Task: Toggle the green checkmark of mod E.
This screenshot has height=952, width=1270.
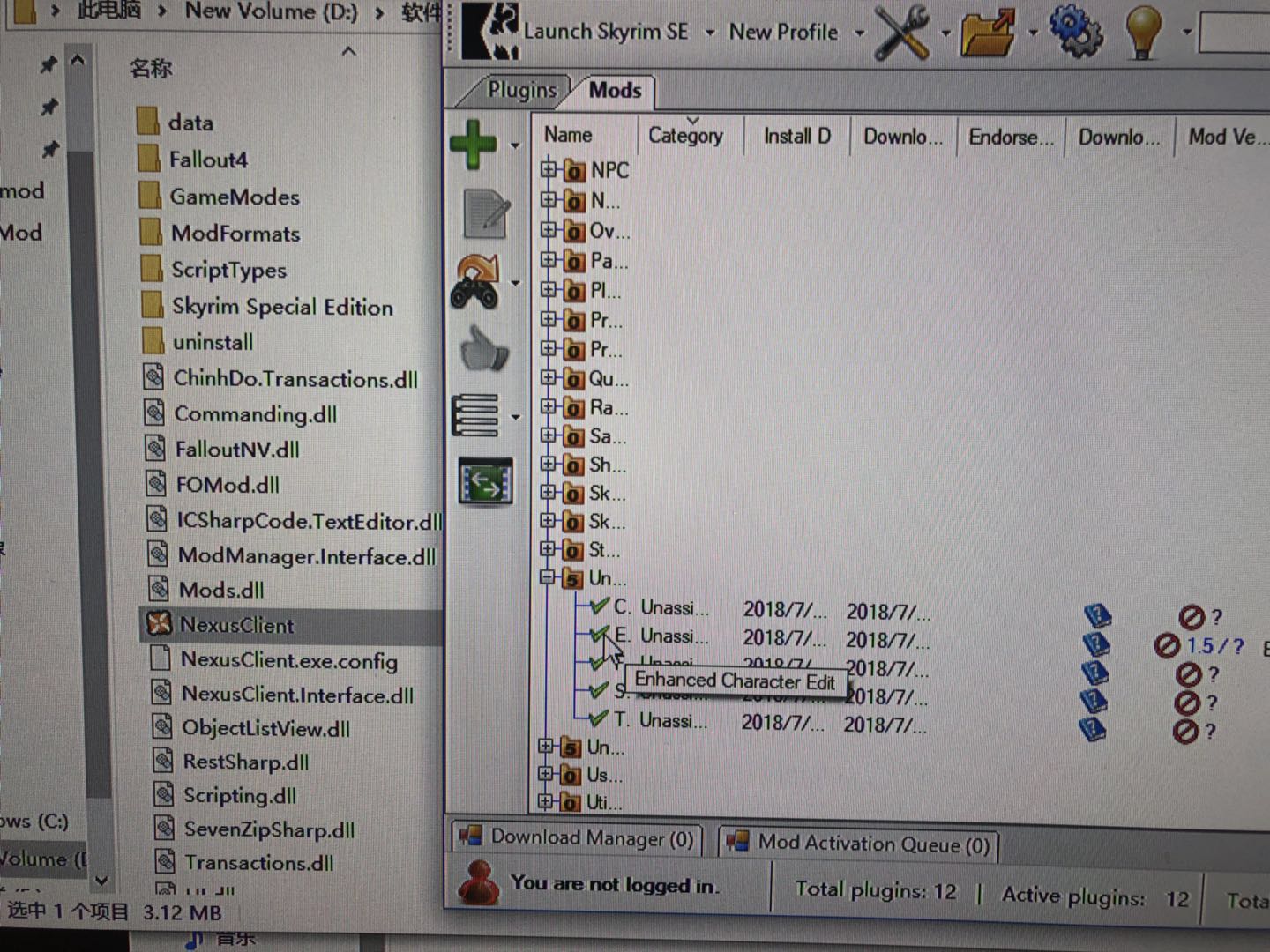Action: tap(600, 634)
